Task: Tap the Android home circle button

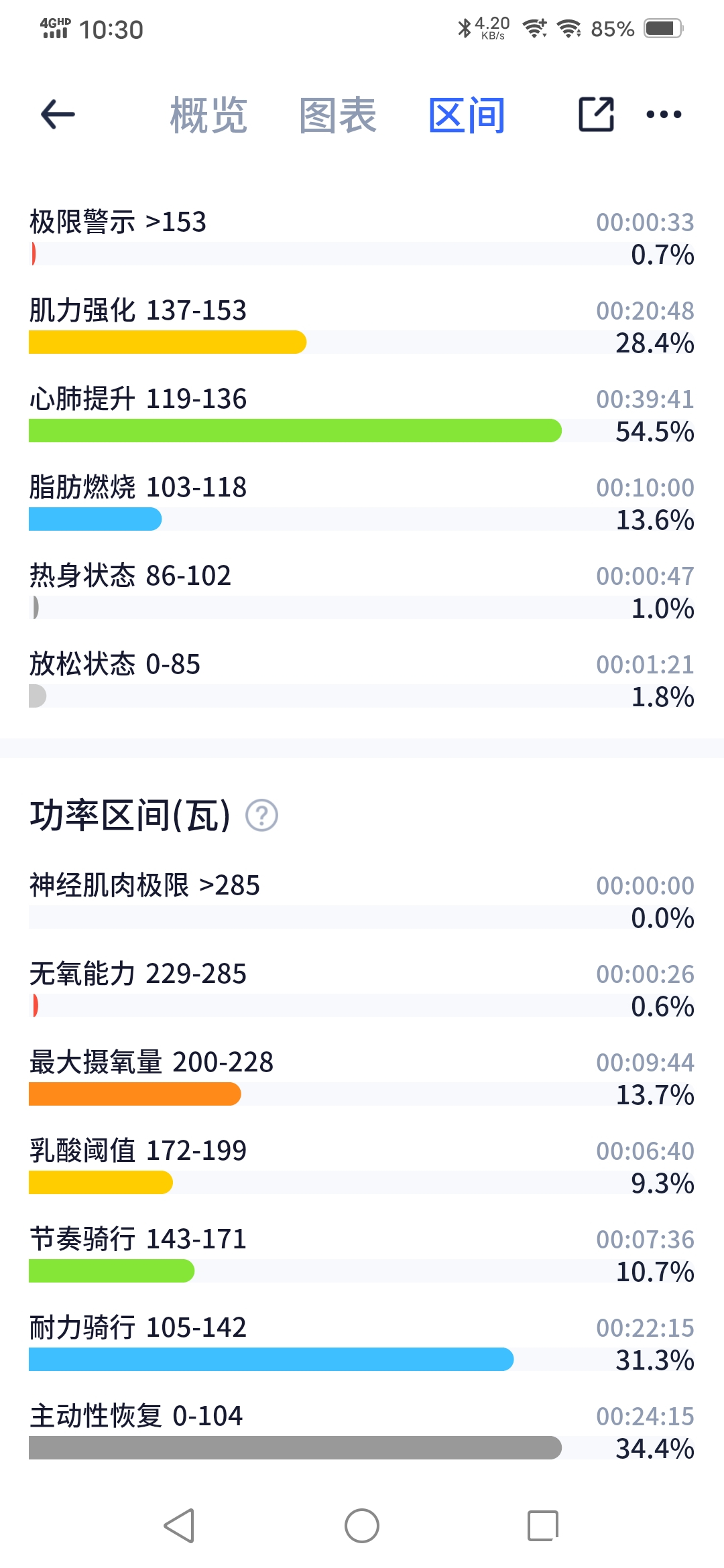Action: (x=362, y=1526)
